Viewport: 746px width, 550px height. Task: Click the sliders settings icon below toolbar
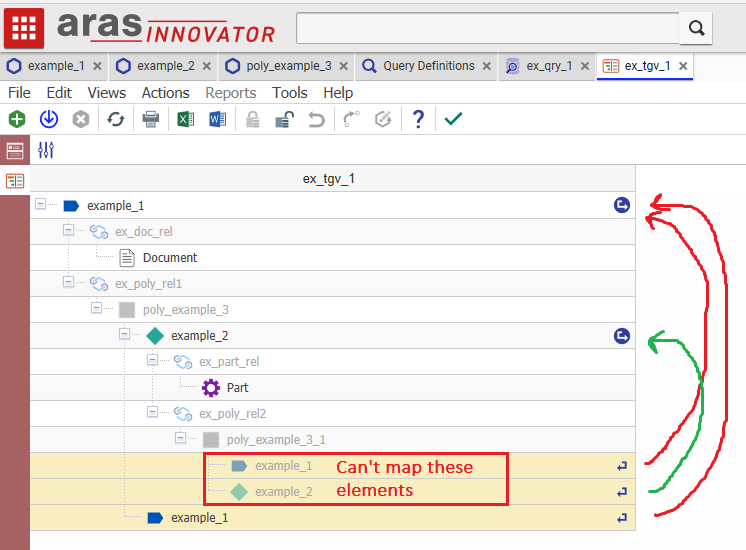tap(46, 150)
